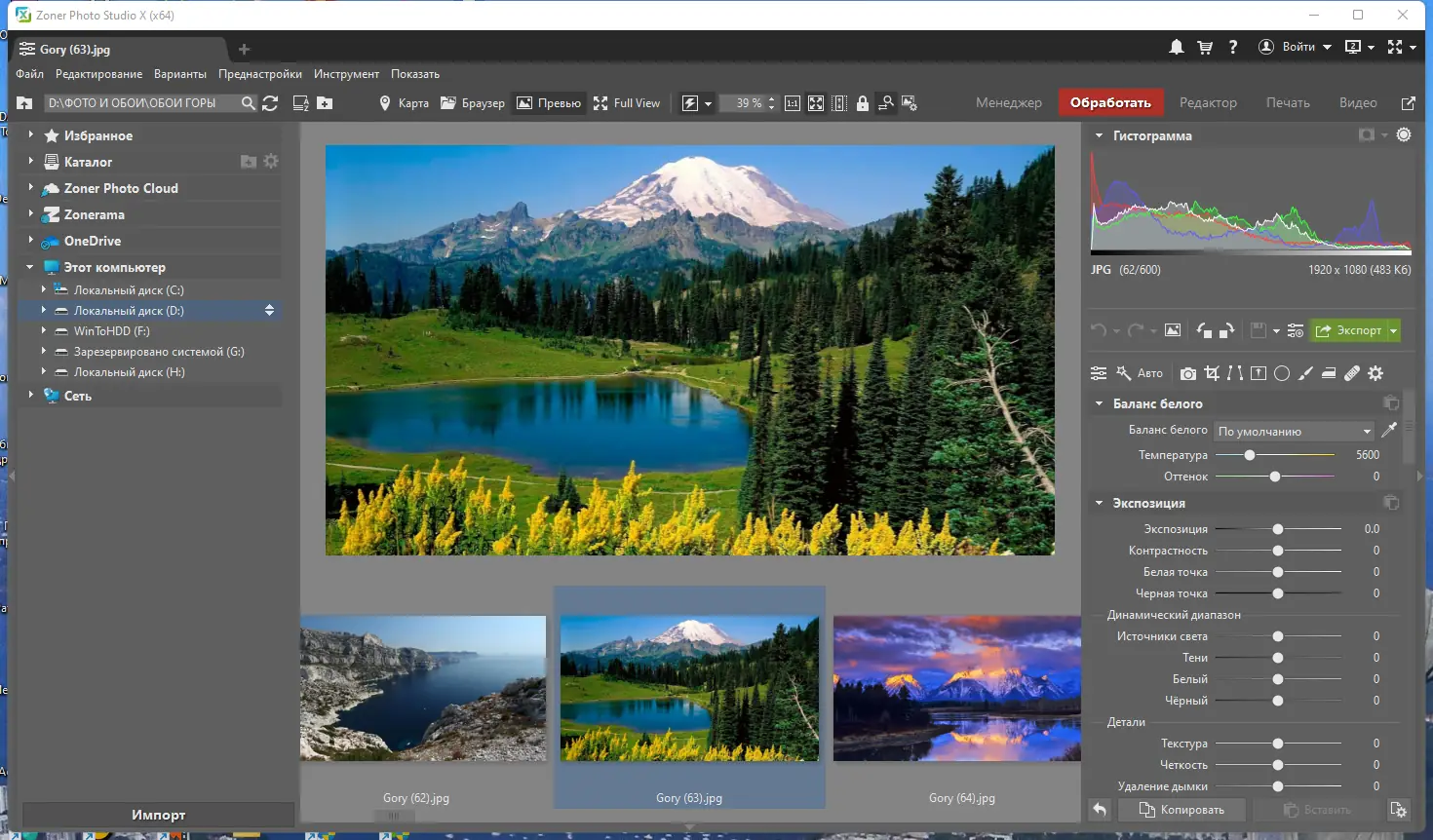The height and width of the screenshot is (840, 1433).
Task: Click the Импорт button
Action: coord(158,815)
